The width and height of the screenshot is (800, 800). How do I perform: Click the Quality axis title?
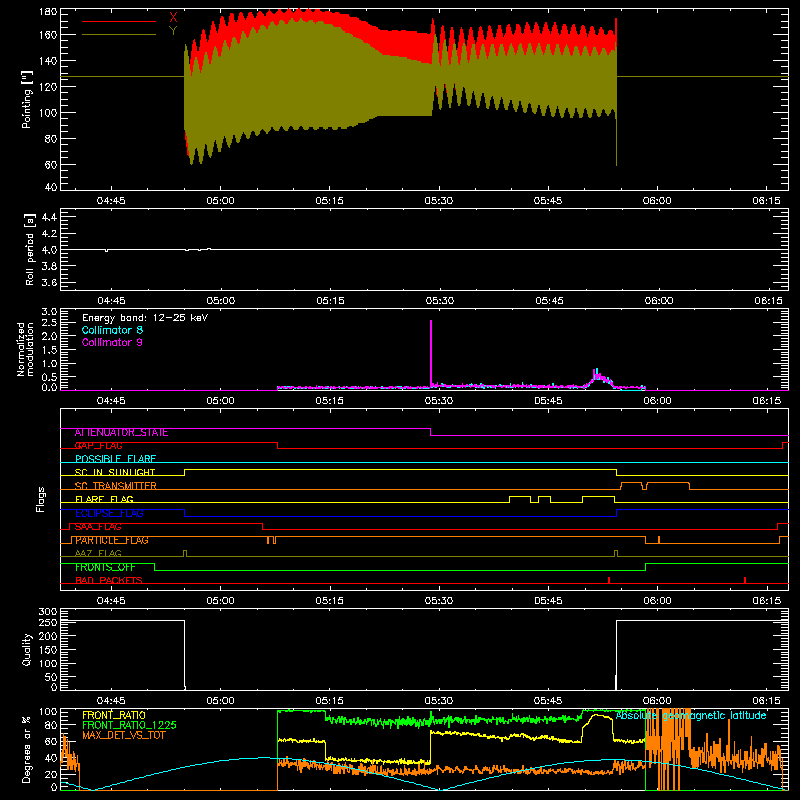27,649
